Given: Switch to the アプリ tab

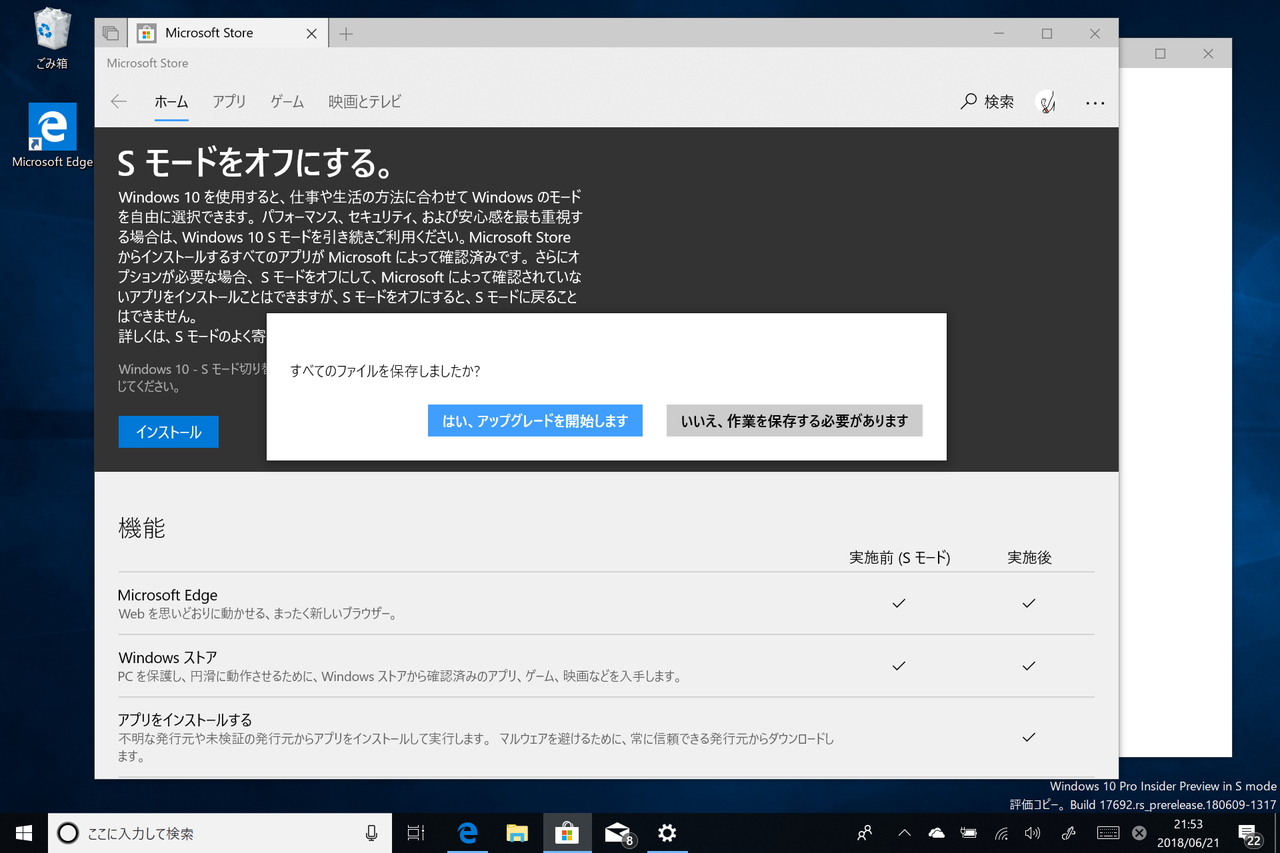Looking at the screenshot, I should tap(229, 101).
